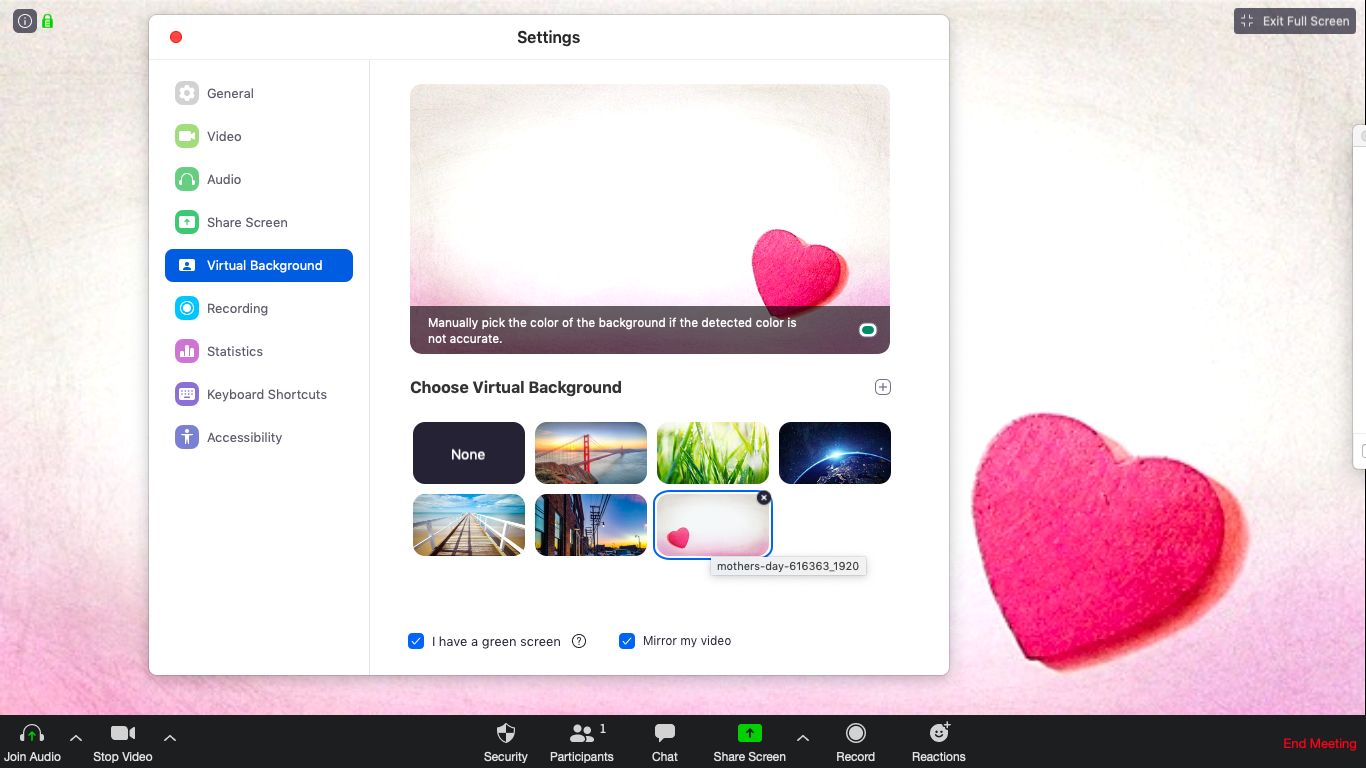
Task: Open the Participants panel
Action: click(x=582, y=743)
